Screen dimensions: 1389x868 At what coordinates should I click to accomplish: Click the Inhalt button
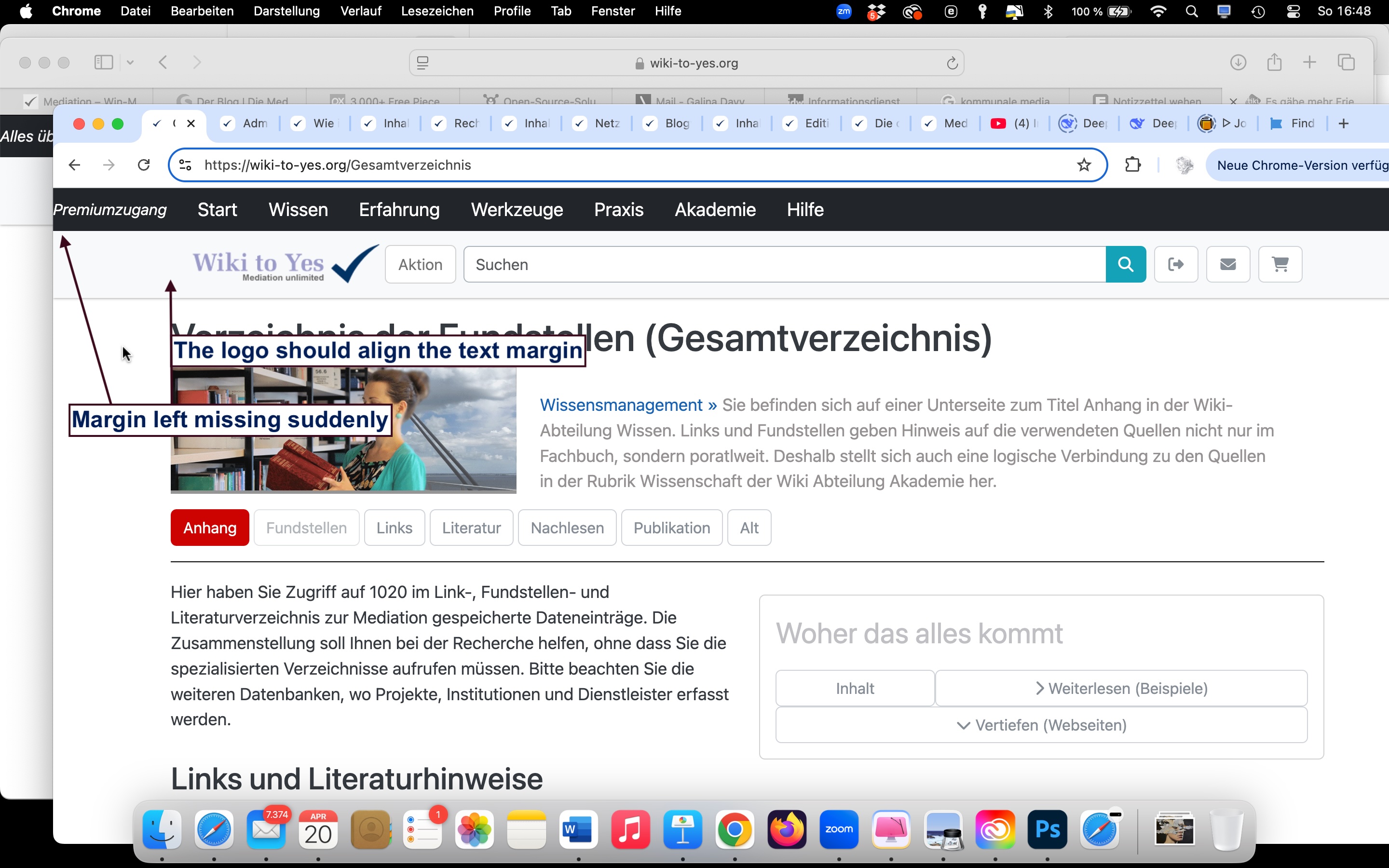pyautogui.click(x=855, y=688)
